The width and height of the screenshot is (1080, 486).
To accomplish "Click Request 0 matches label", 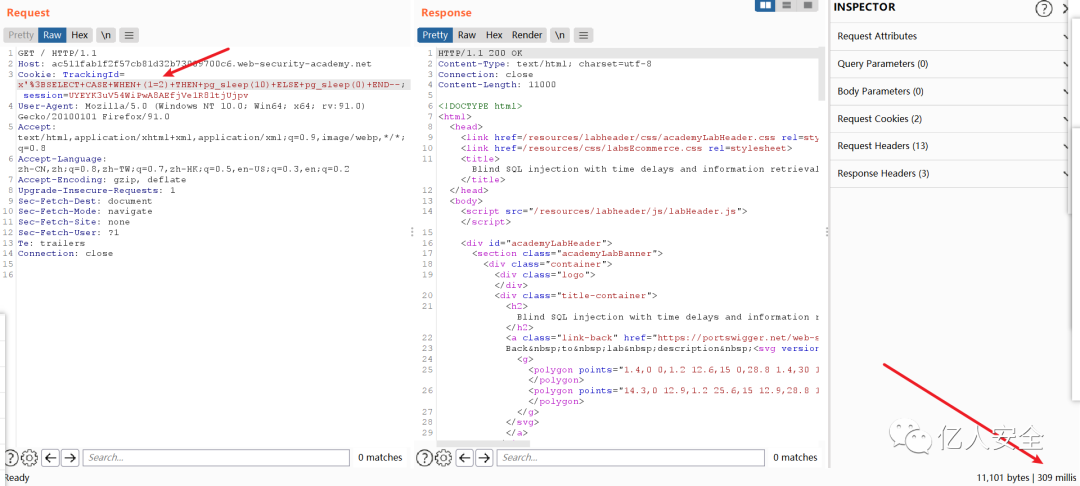I will click(380, 457).
